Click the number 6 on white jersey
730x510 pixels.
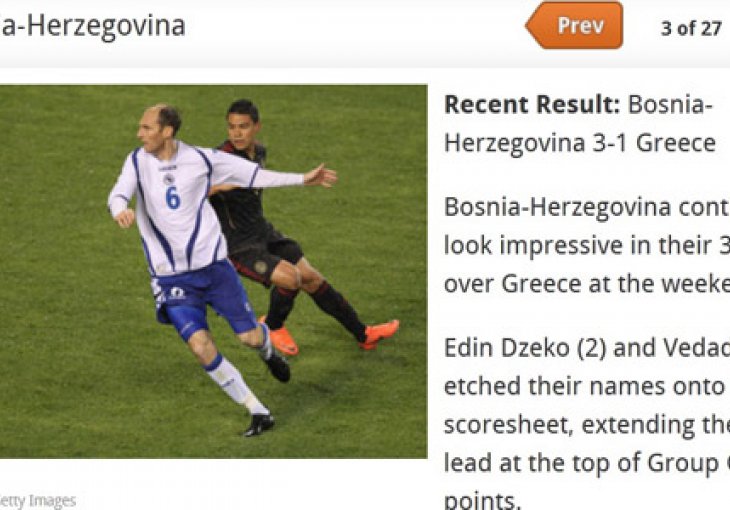[172, 198]
